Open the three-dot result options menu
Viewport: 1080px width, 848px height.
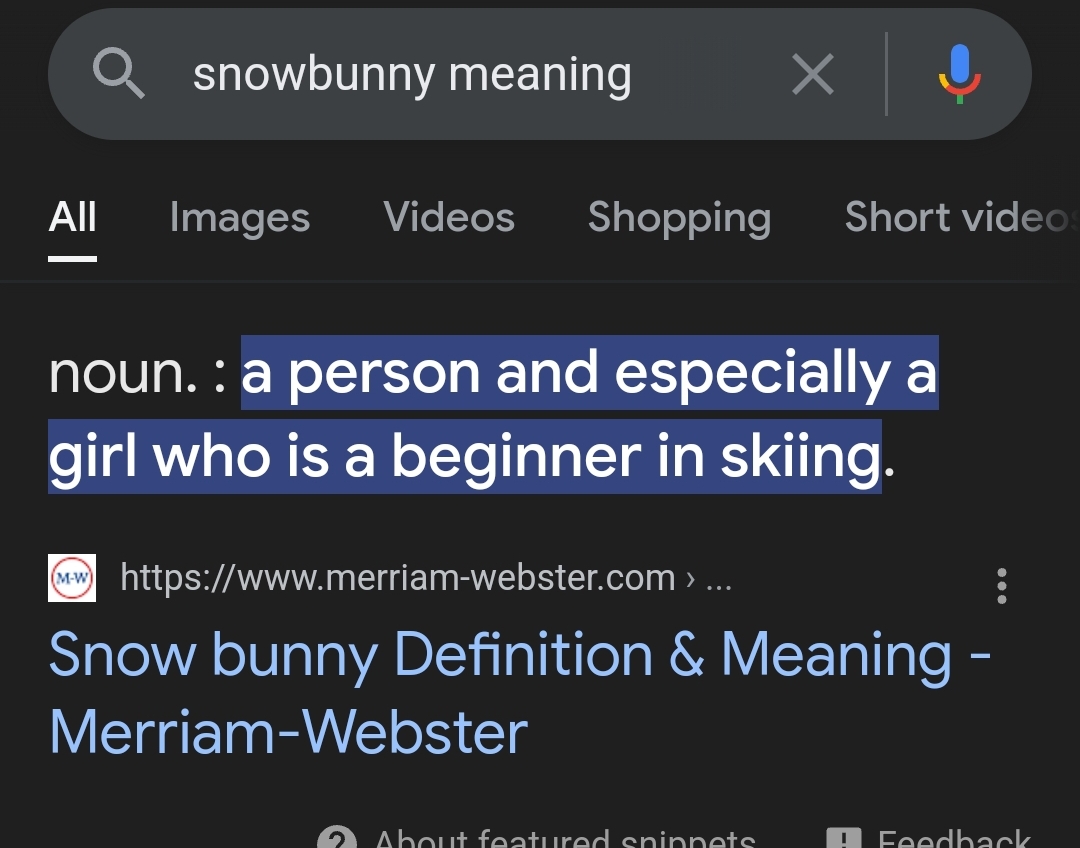pyautogui.click(x=1001, y=586)
